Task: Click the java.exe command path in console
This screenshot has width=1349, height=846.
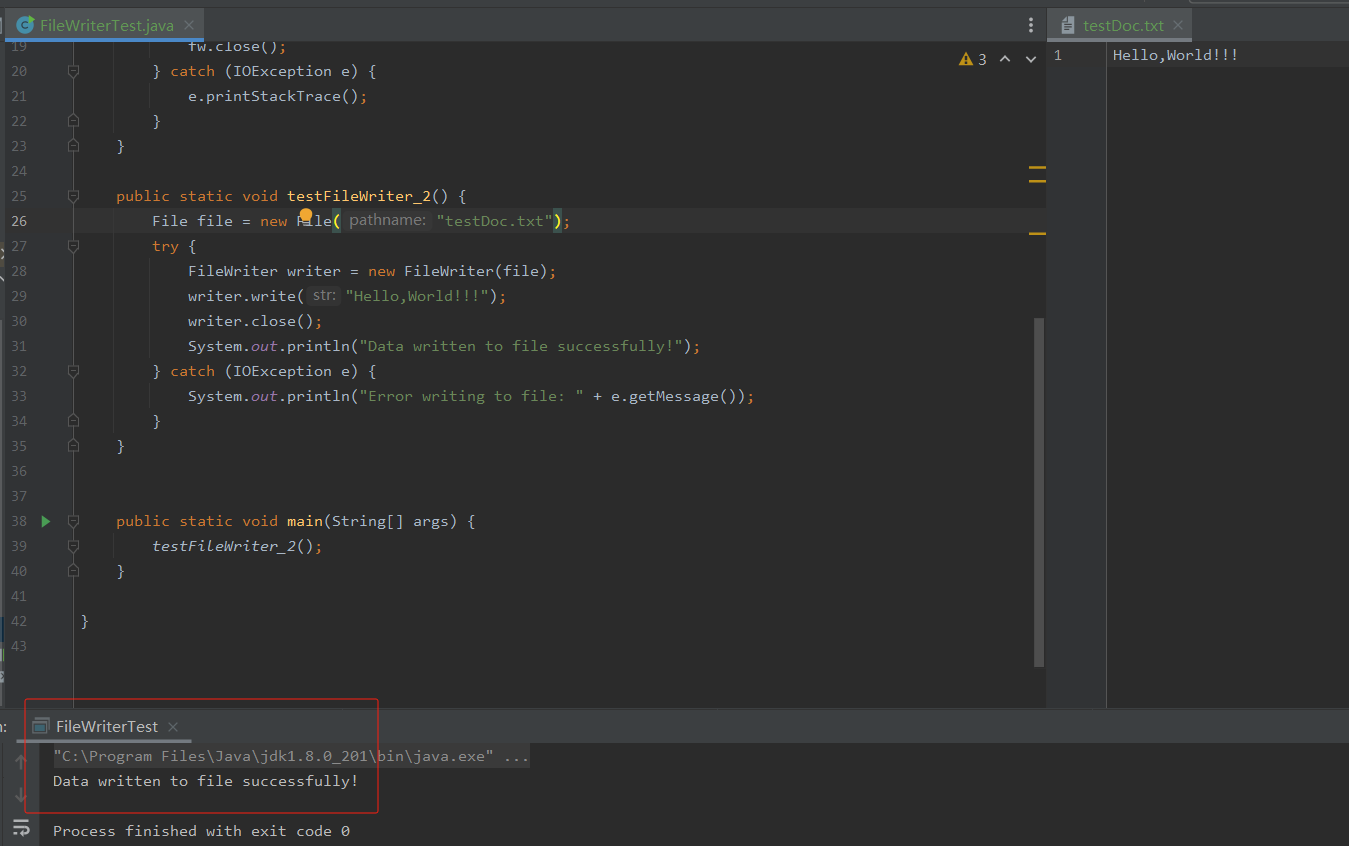Action: click(273, 756)
